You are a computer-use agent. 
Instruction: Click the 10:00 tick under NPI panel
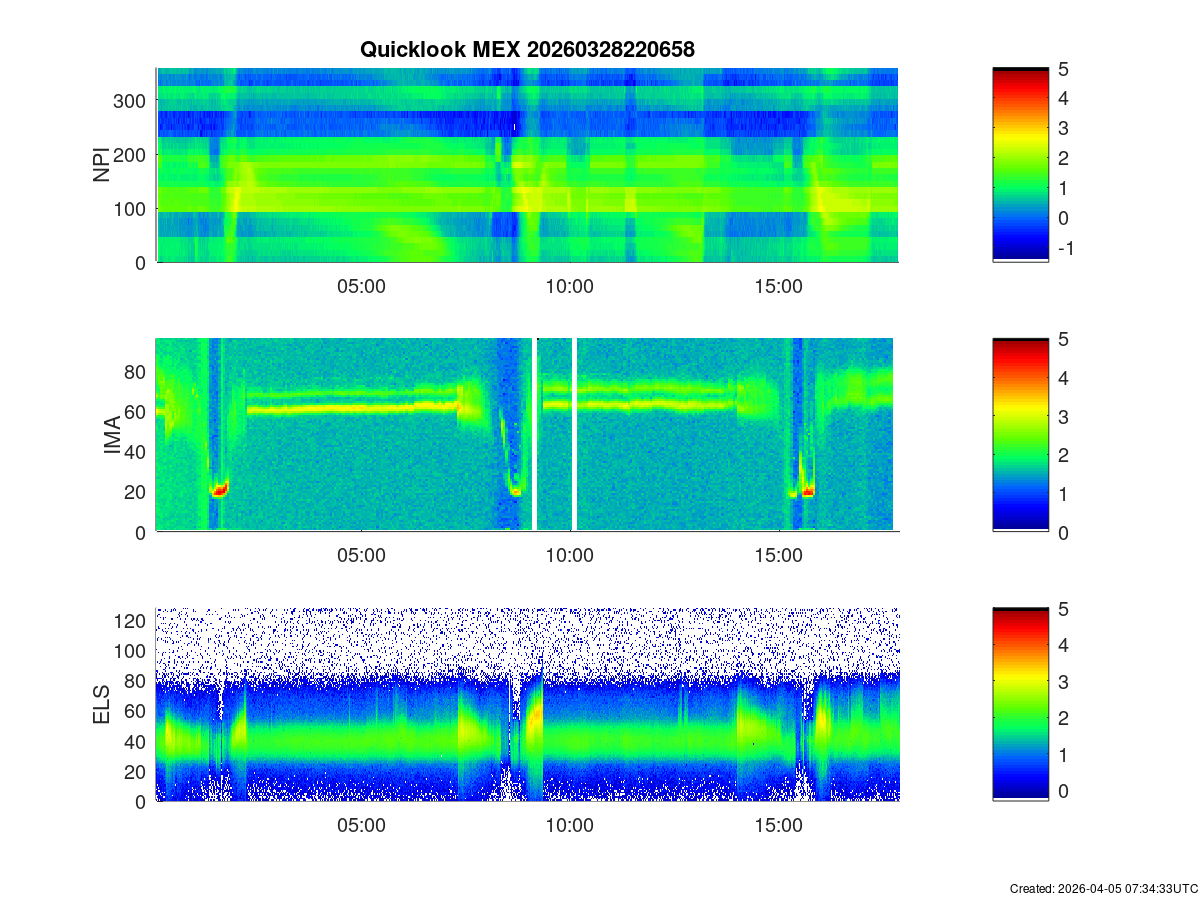click(570, 287)
